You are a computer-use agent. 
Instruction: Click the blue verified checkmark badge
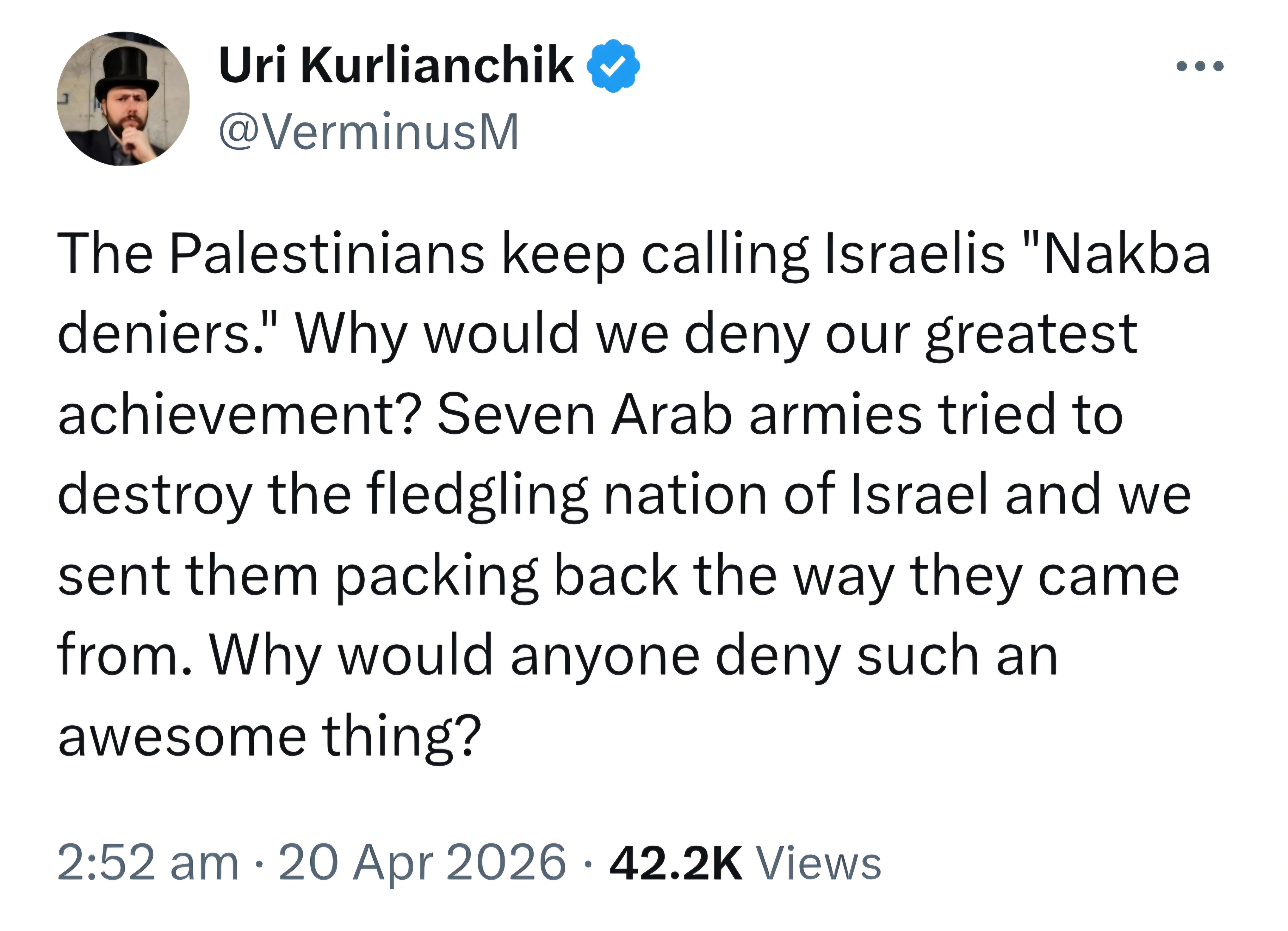pos(613,66)
